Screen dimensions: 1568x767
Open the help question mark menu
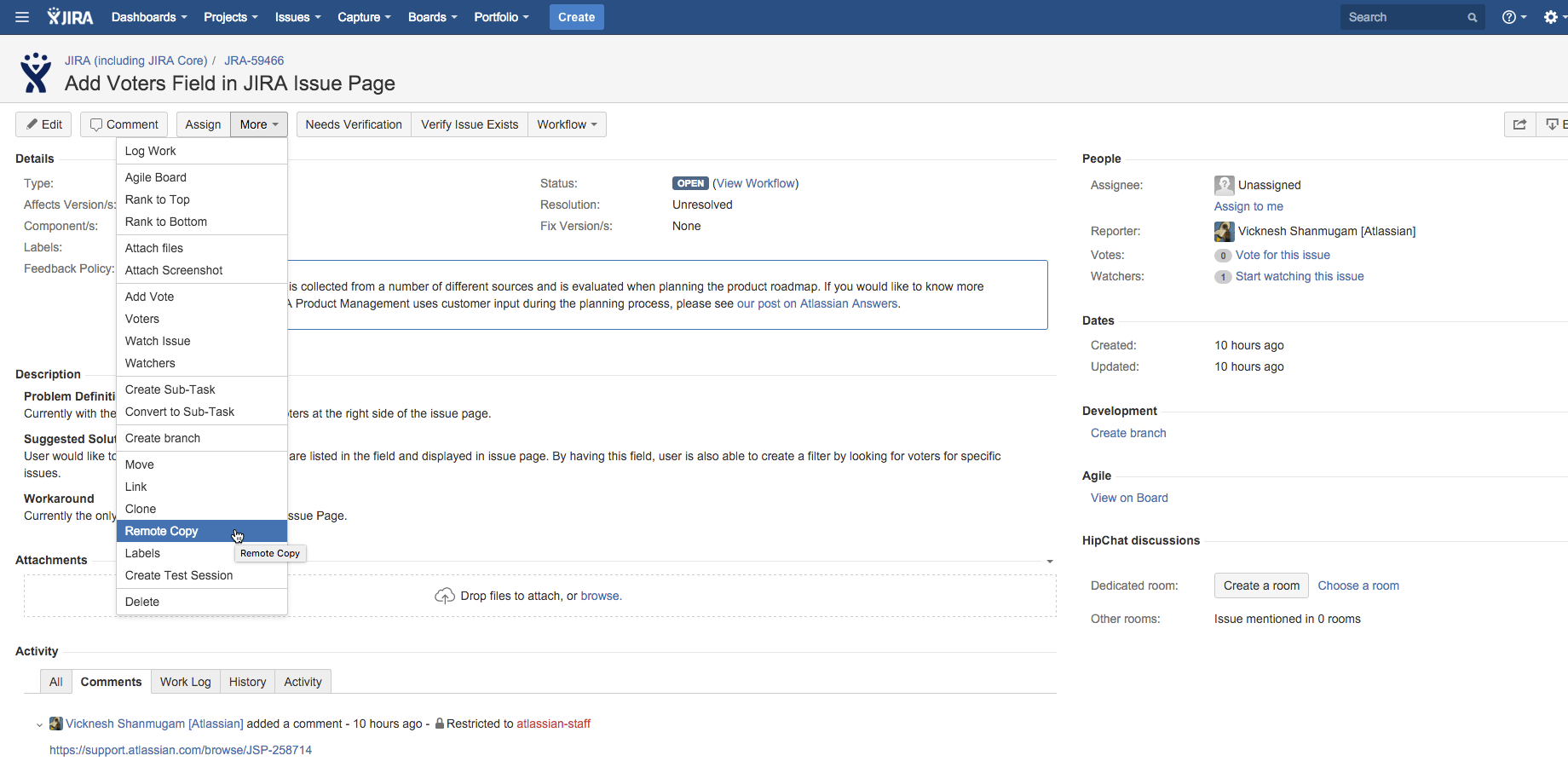tap(1513, 17)
